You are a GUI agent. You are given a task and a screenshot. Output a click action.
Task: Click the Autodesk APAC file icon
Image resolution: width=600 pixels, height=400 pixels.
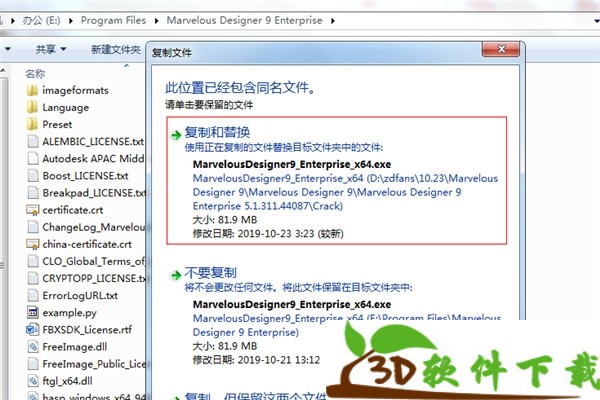[33, 158]
